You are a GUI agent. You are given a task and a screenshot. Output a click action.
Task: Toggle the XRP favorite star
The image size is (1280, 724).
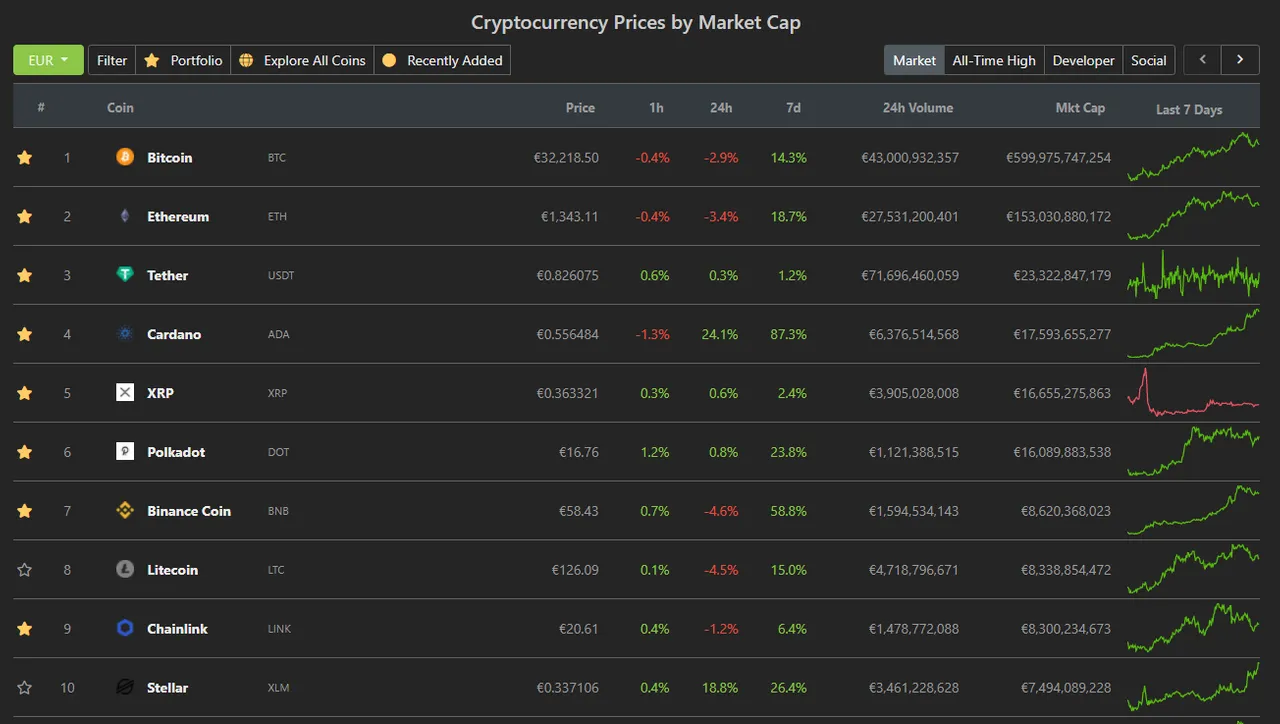tap(25, 393)
